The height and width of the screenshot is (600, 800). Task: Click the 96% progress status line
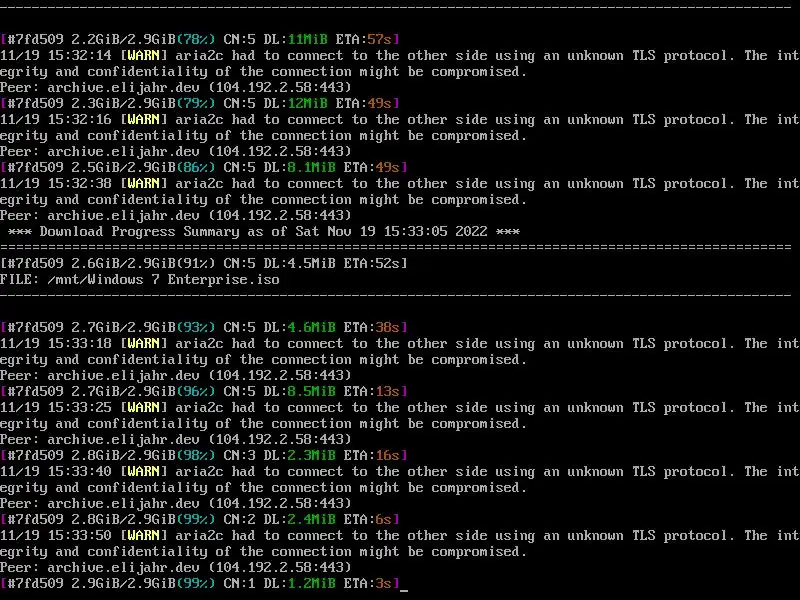coord(204,391)
